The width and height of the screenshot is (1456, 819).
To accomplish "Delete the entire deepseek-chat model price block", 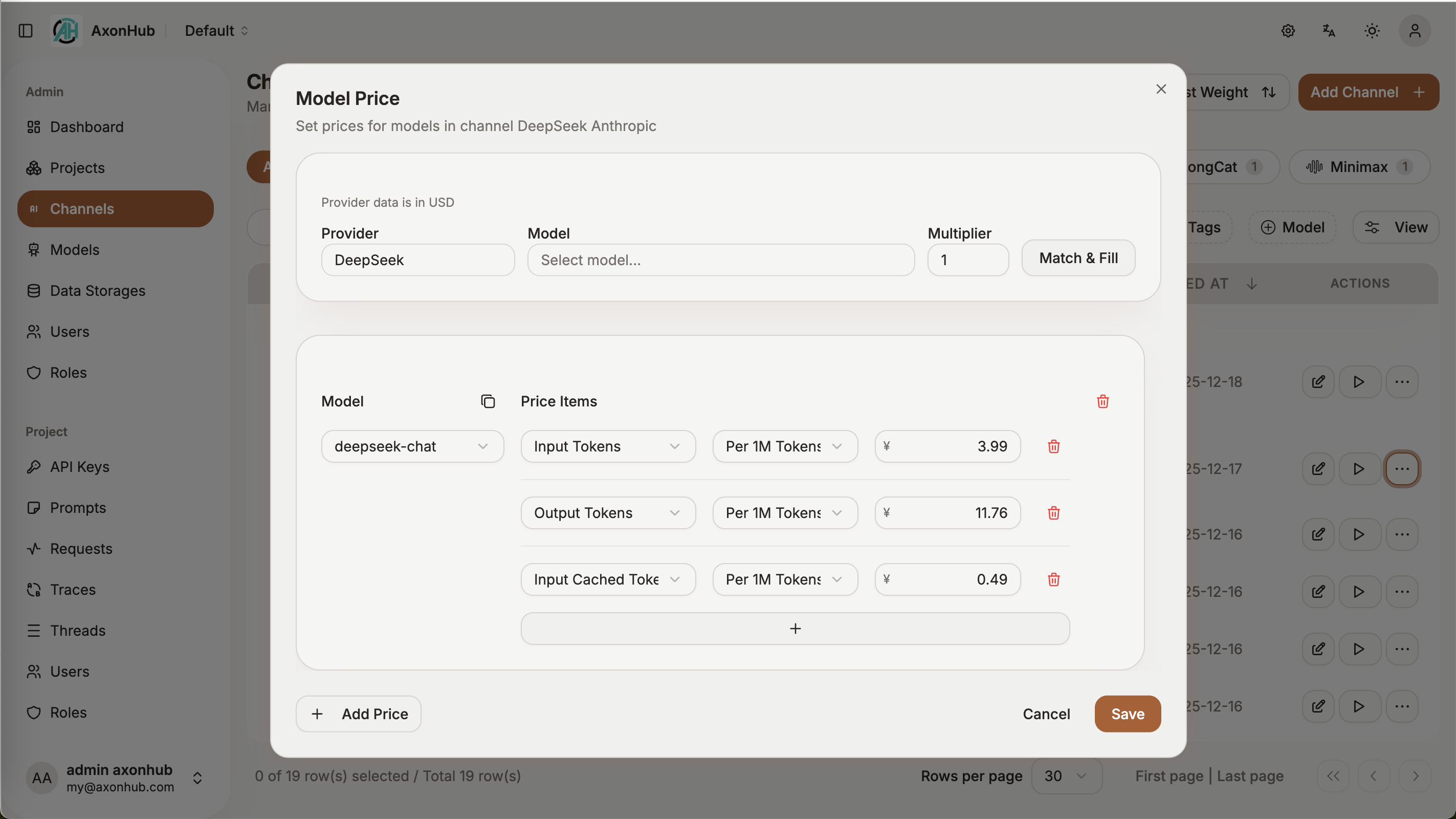I will pyautogui.click(x=1102, y=401).
